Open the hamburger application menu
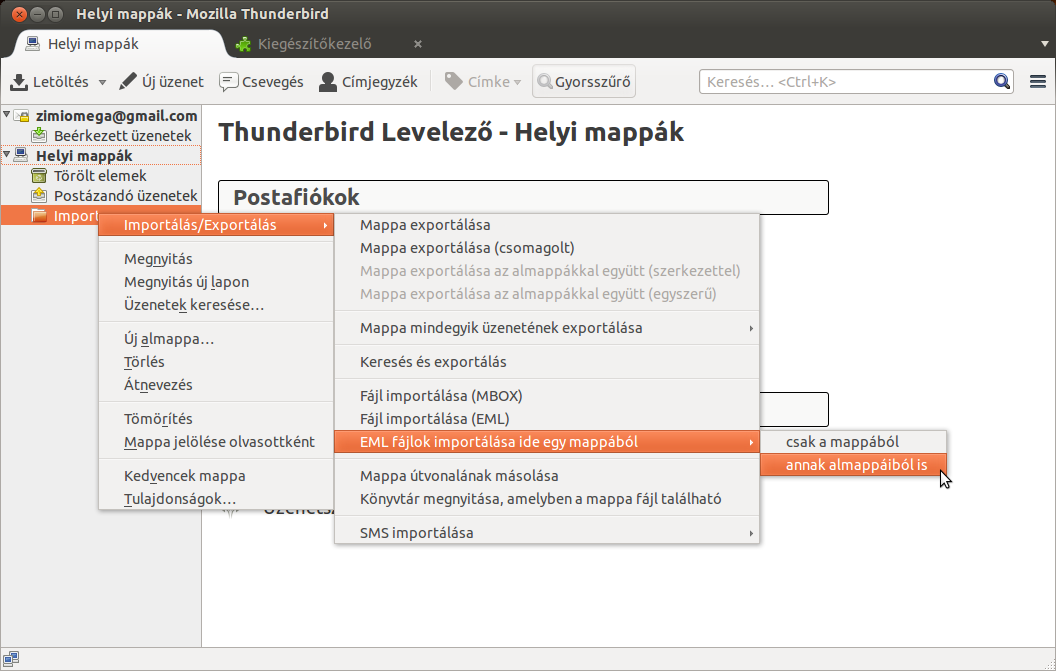 pos(1038,82)
